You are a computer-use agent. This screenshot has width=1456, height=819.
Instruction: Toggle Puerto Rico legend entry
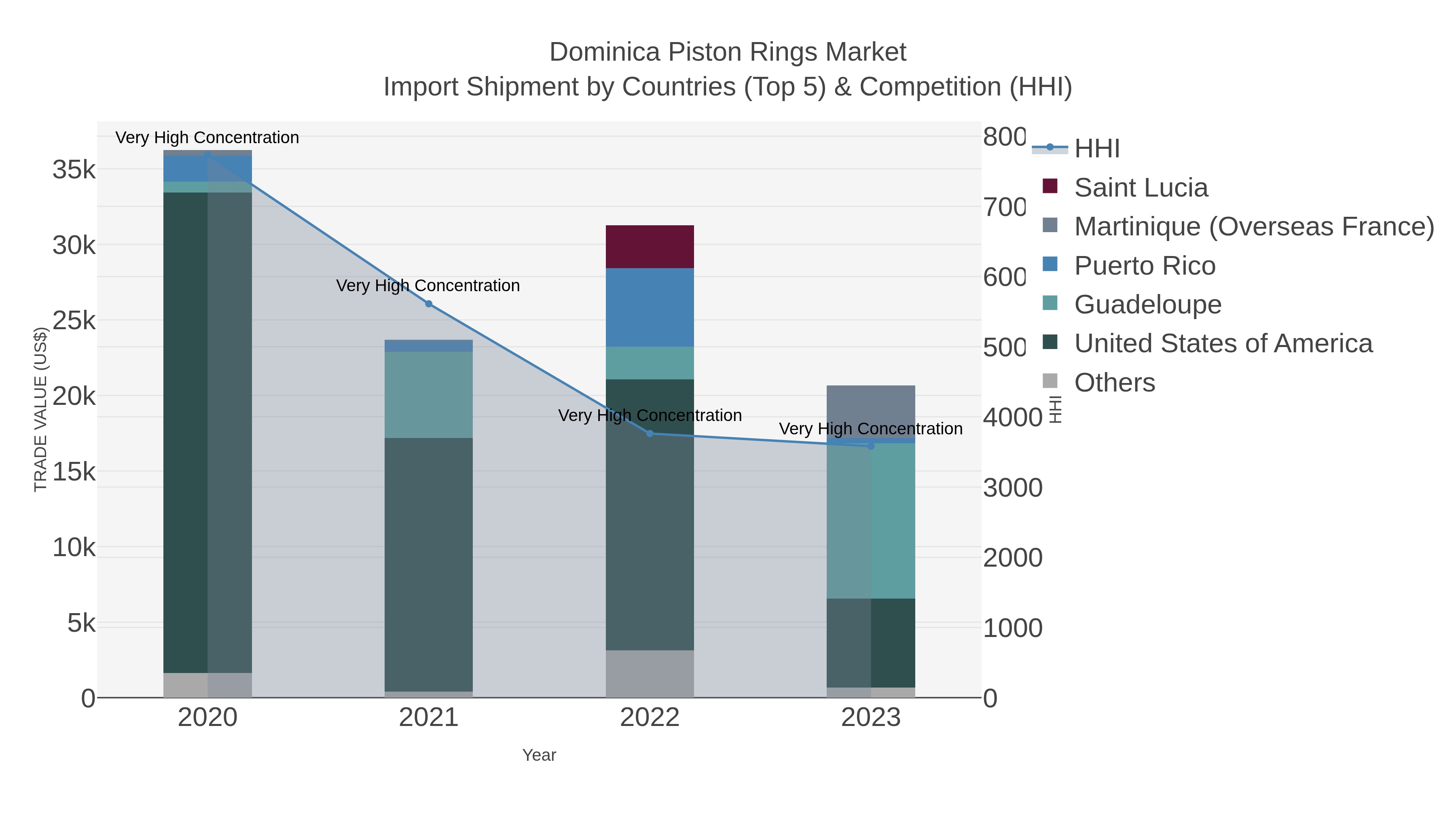(1129, 266)
